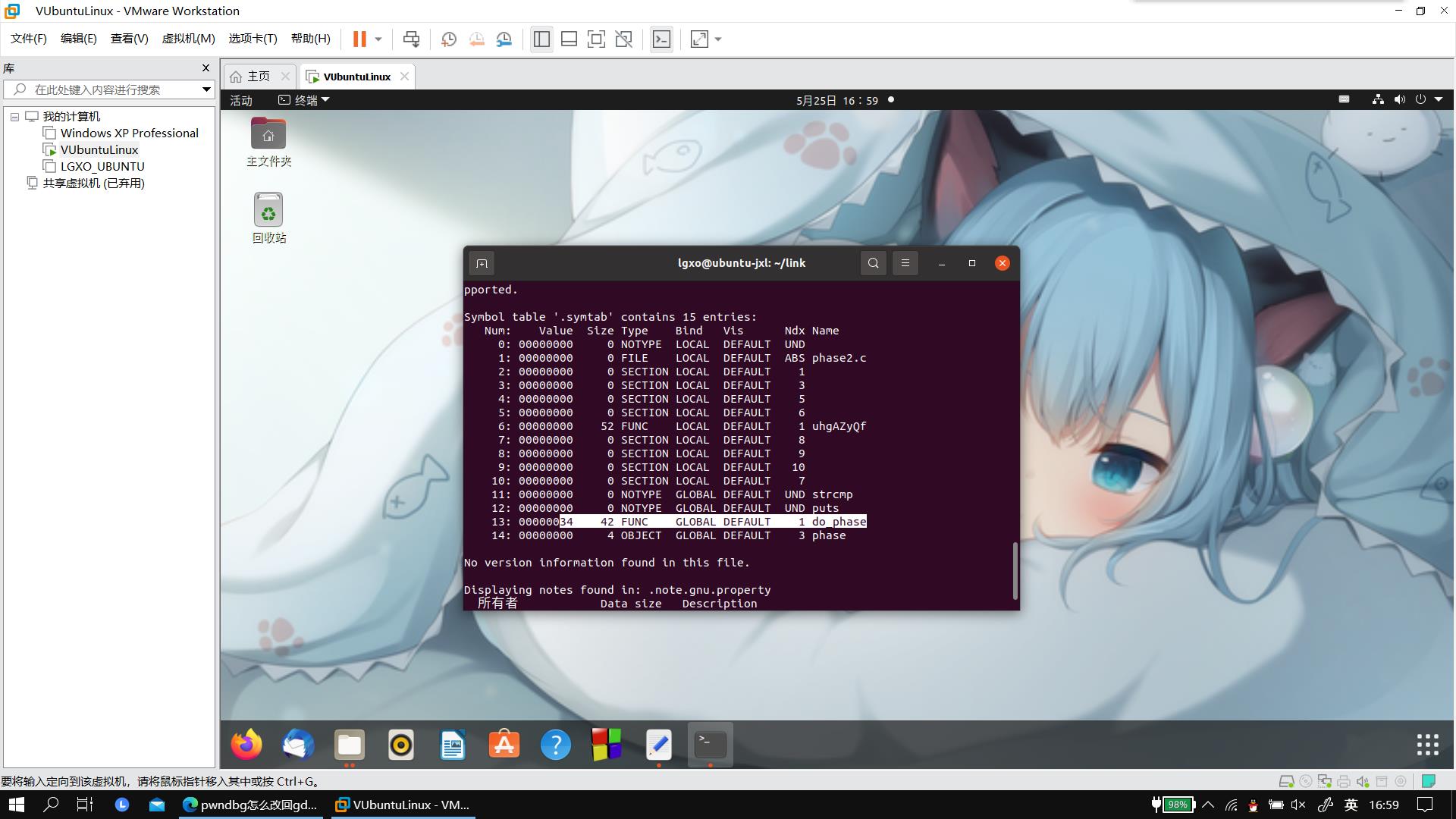This screenshot has height=819, width=1456.
Task: Open the console view button
Action: (661, 39)
